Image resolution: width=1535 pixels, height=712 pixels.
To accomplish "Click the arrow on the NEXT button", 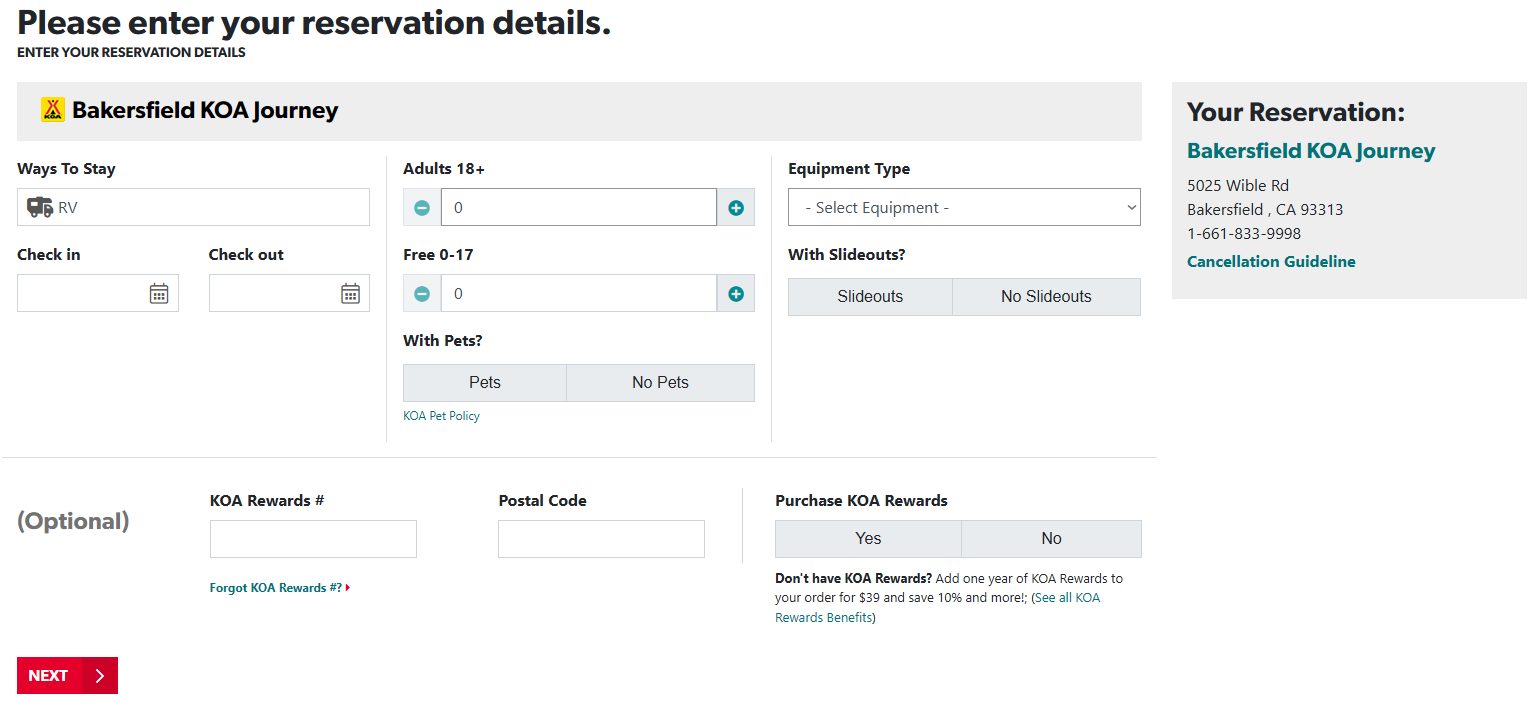I will point(100,676).
